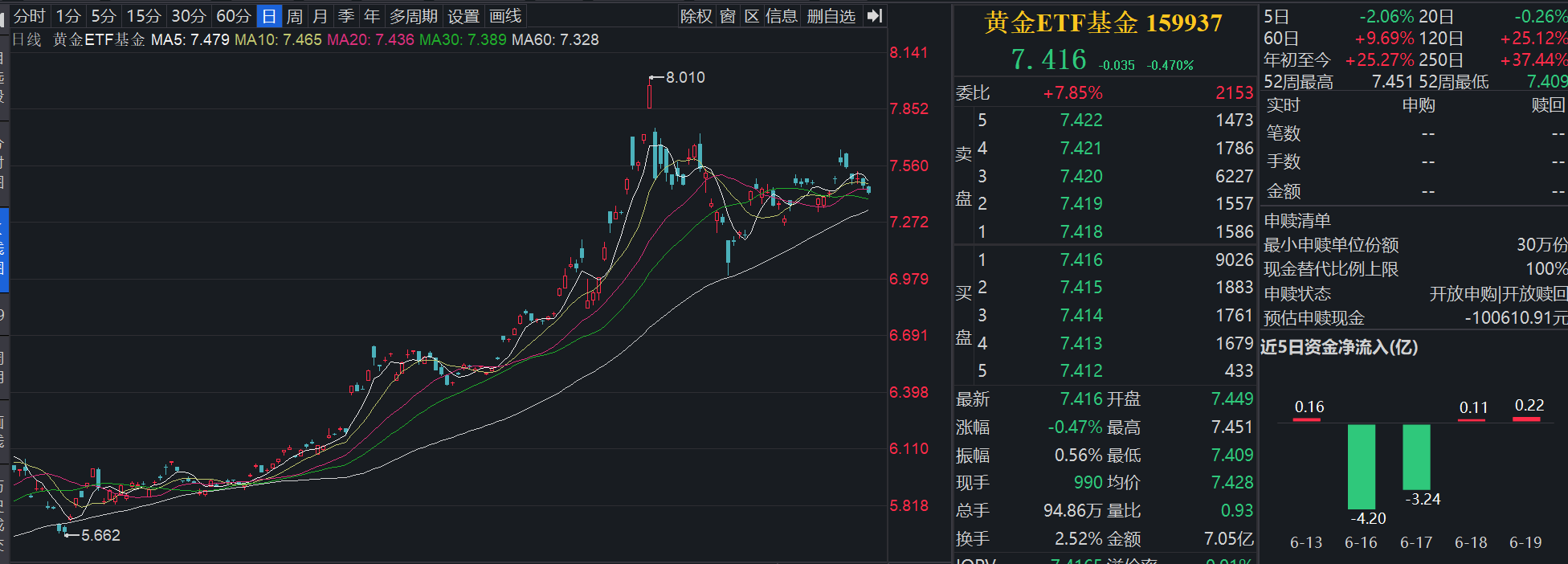Image resolution: width=1568 pixels, height=564 pixels.
Task: Click the 8.010 high price marker
Action: click(685, 77)
